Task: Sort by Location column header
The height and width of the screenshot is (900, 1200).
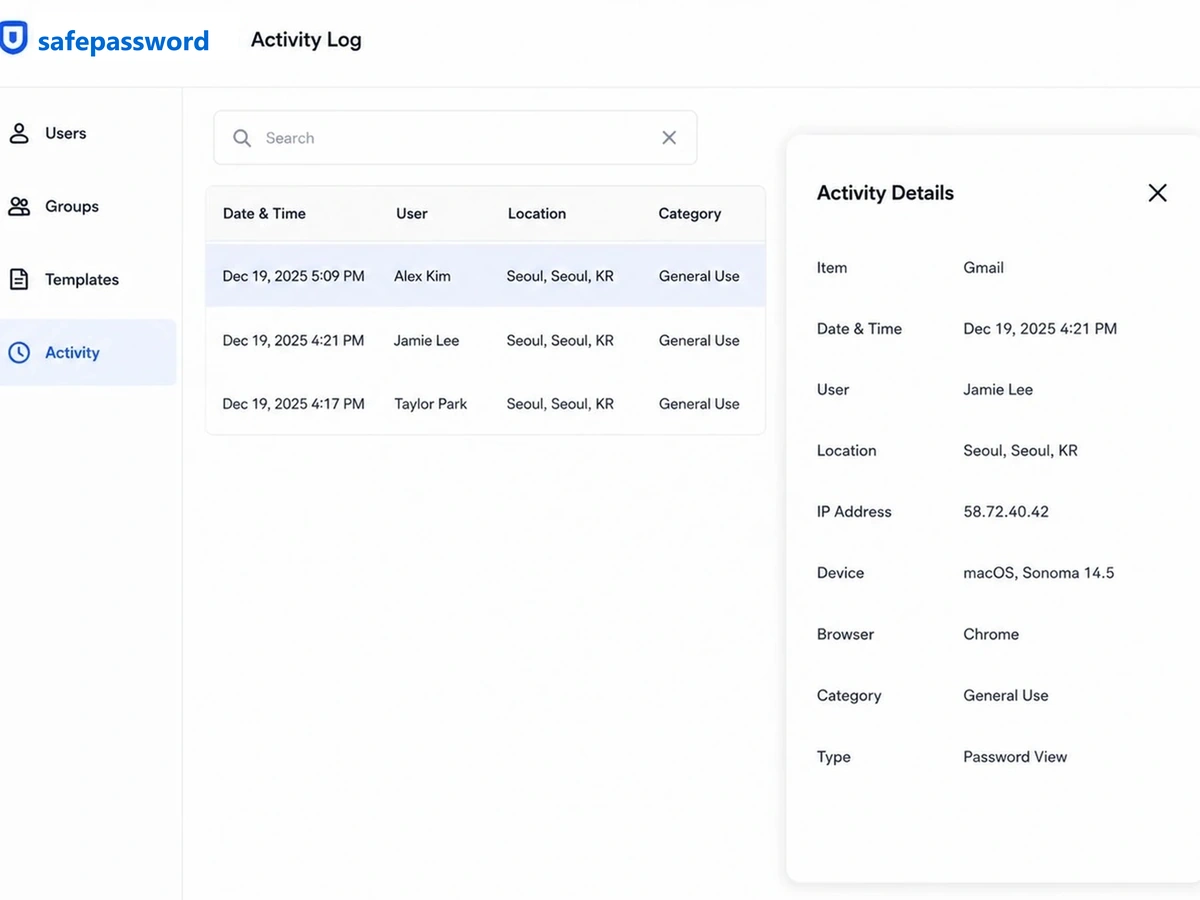Action: (536, 214)
